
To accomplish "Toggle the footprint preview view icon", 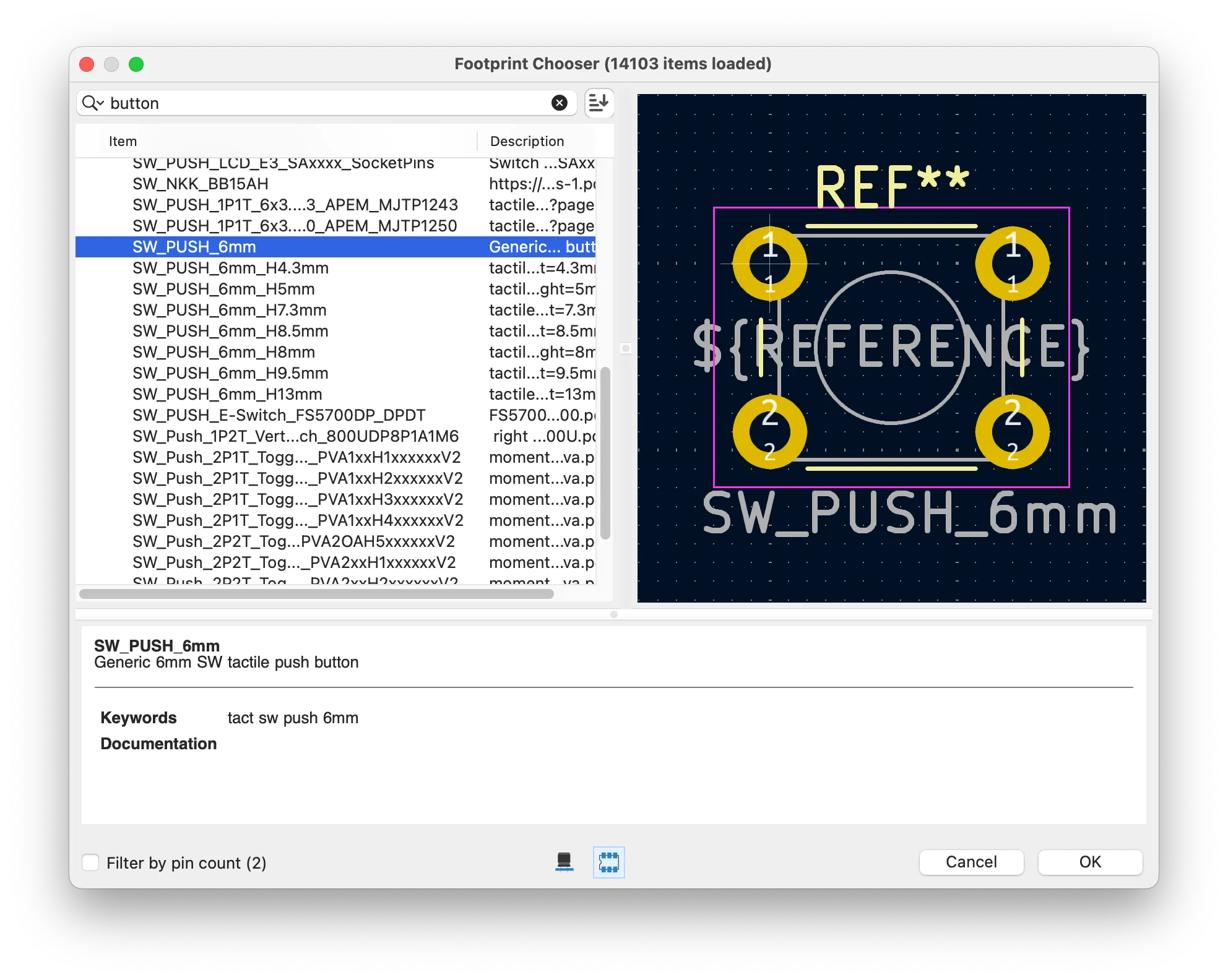I will coord(608,862).
